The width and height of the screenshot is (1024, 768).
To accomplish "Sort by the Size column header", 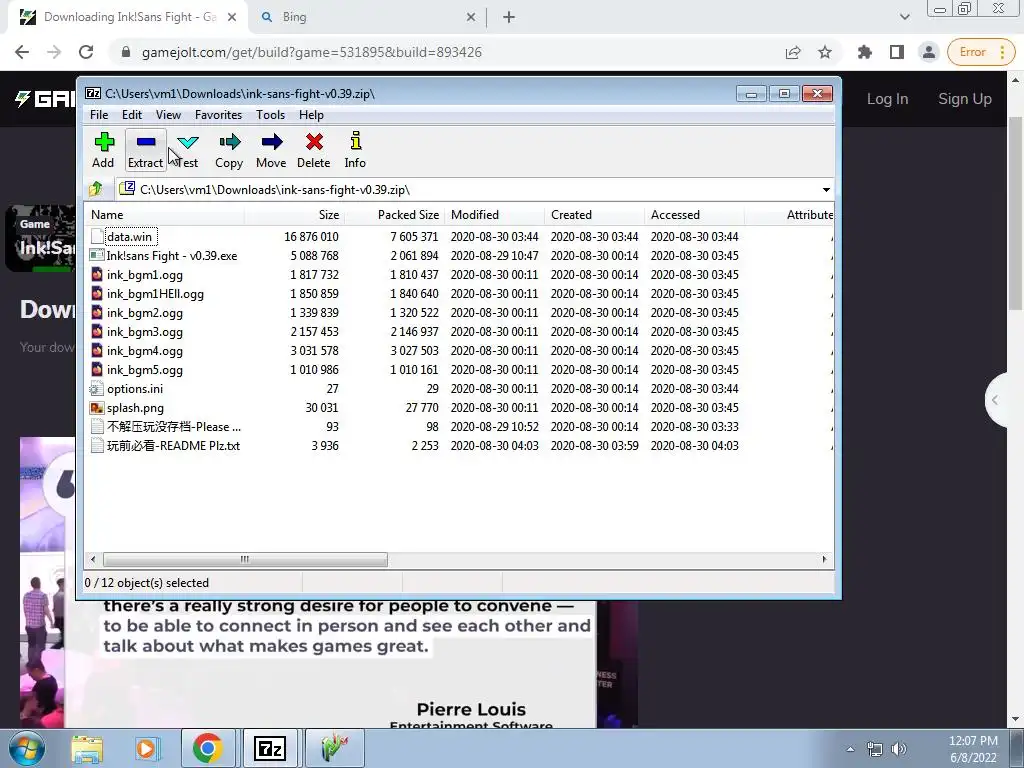I will point(295,215).
